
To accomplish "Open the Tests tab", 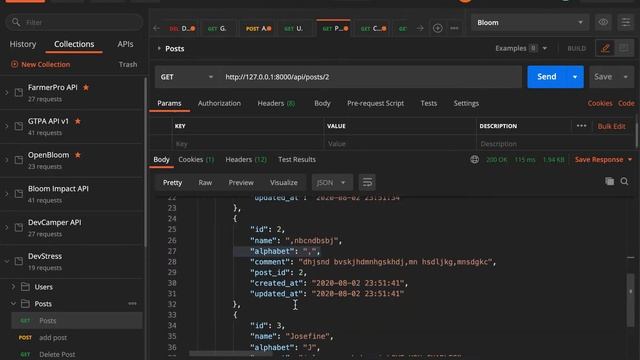I will [x=429, y=103].
